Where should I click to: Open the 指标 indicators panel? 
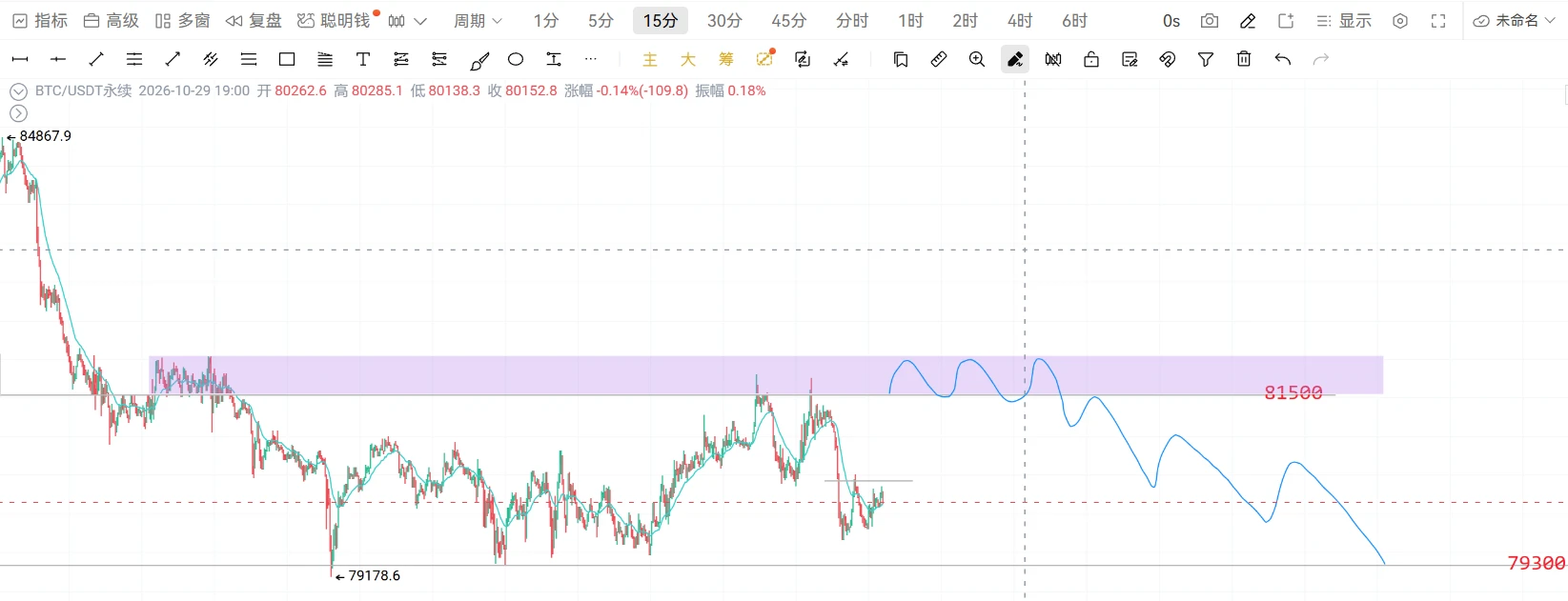(40, 20)
